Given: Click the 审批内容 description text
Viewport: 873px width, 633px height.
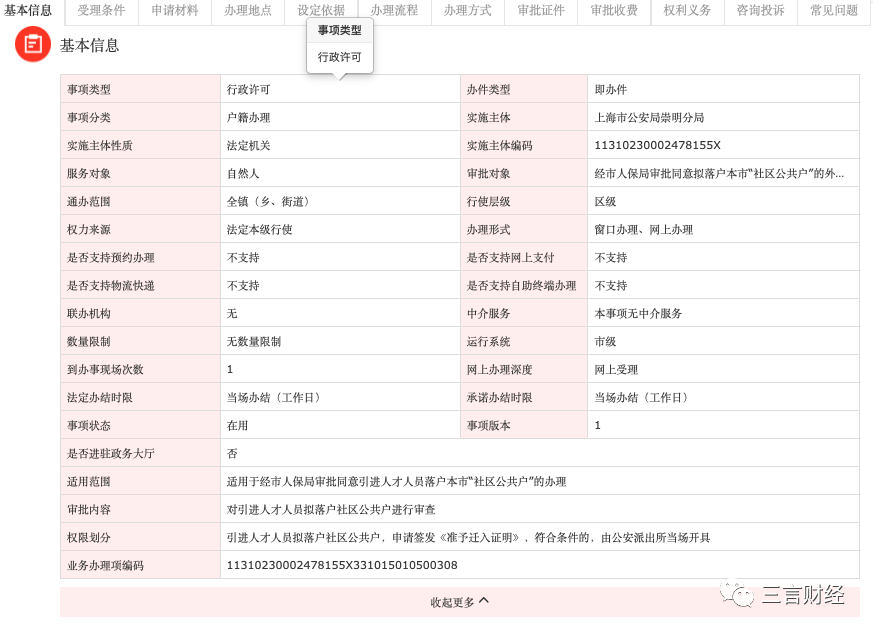Looking at the screenshot, I should 331,509.
